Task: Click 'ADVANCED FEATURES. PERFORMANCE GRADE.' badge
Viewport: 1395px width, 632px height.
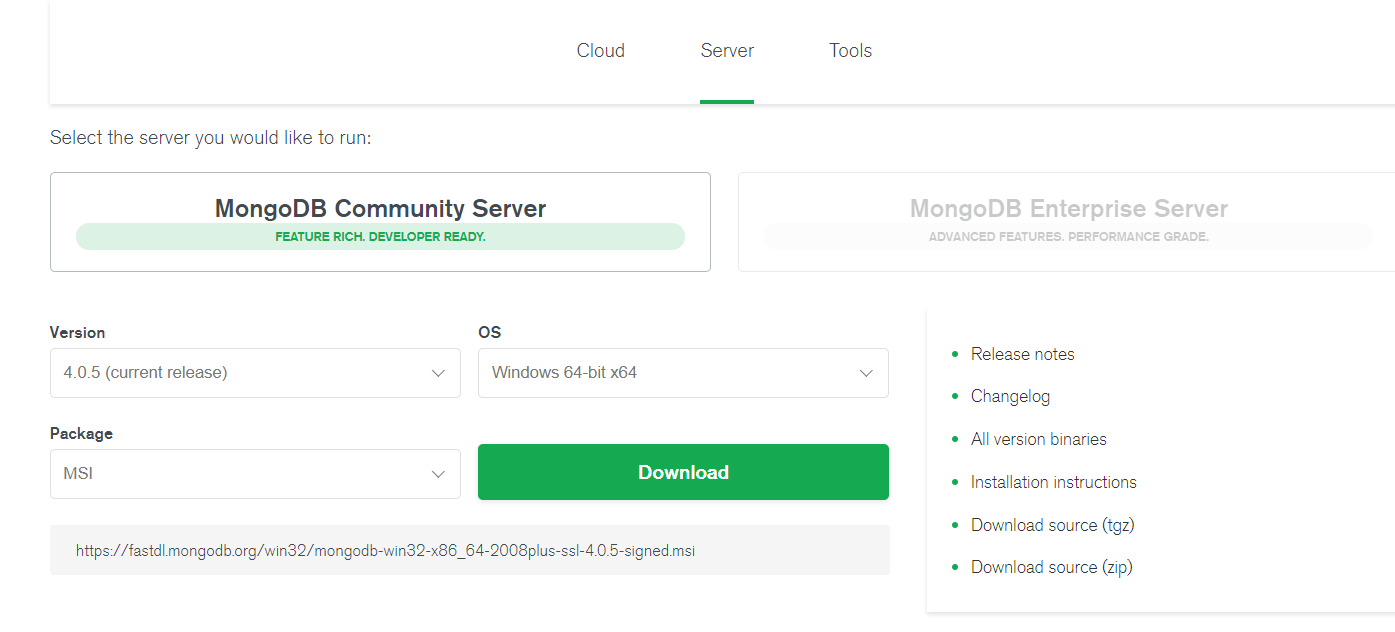Action: click(1068, 237)
